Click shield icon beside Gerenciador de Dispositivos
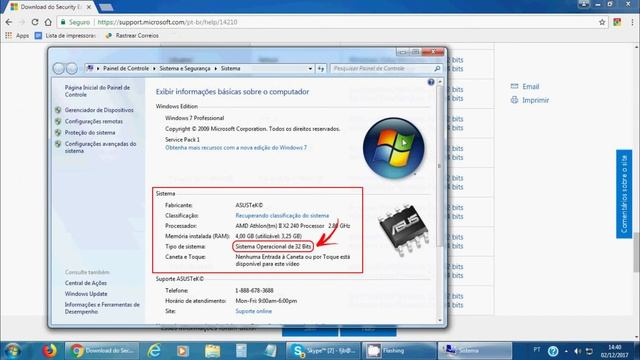The height and width of the screenshot is (360, 640). click(x=58, y=110)
